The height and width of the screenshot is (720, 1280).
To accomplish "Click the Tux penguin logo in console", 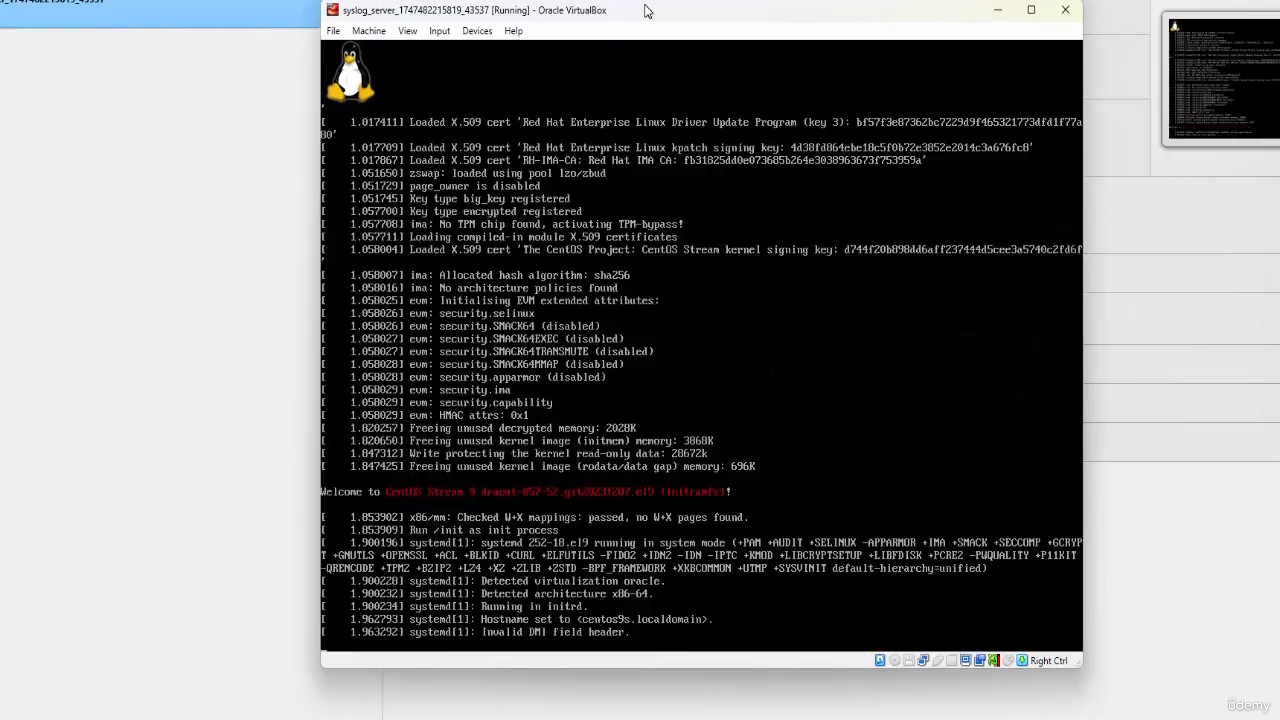I will tap(350, 72).
